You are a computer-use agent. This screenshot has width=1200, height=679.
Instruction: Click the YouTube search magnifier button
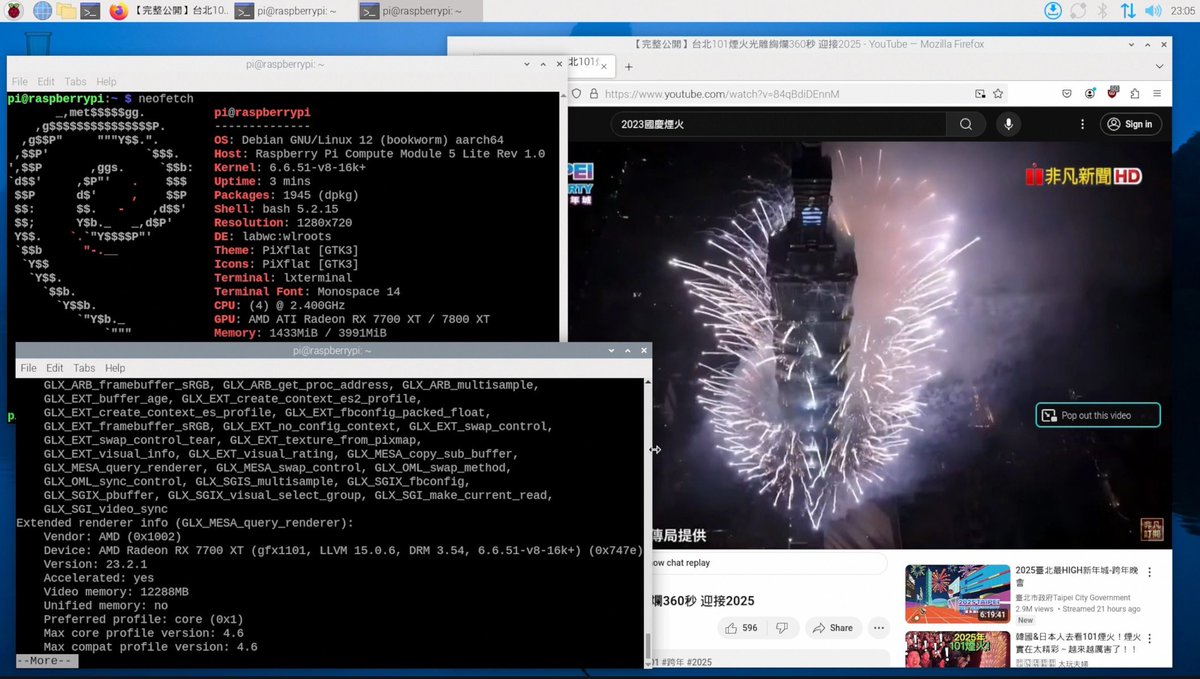click(966, 124)
